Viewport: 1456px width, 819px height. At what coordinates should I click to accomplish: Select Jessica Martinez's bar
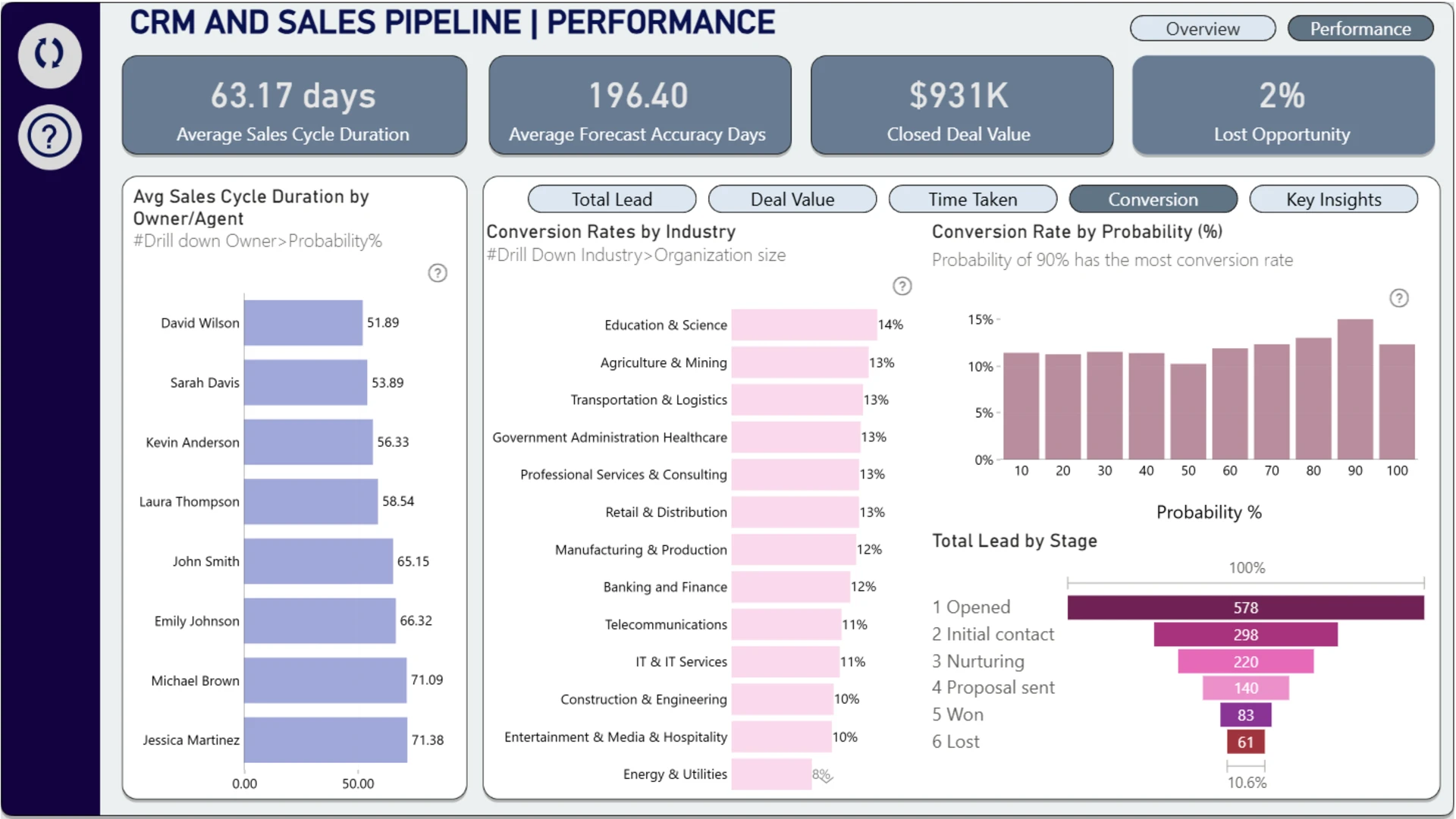tap(325, 740)
